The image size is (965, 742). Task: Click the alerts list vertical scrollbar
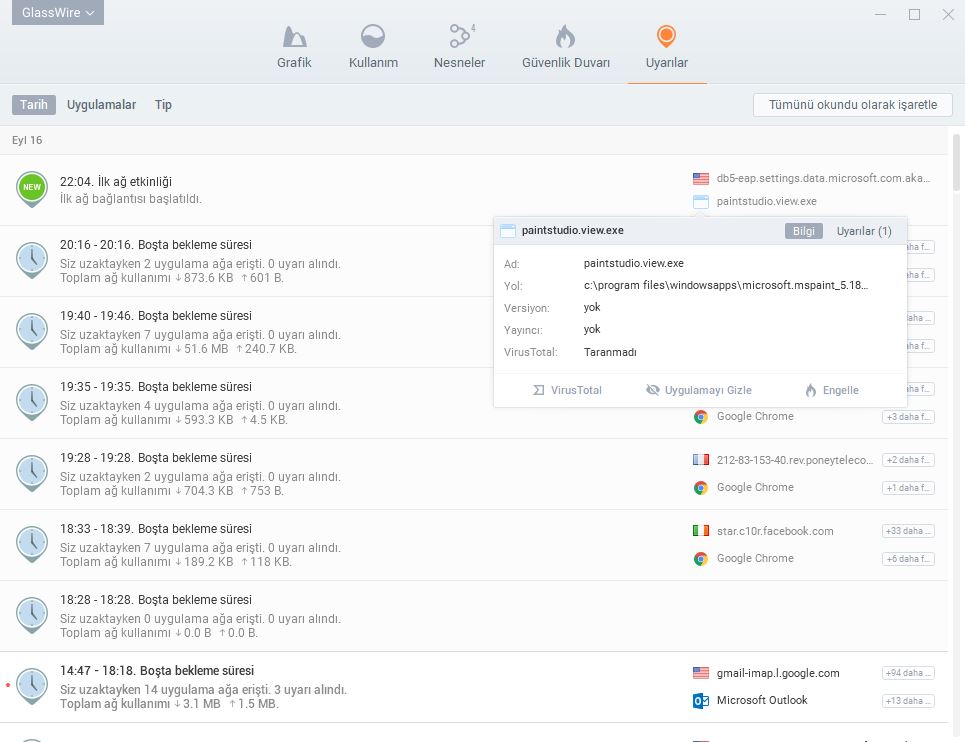click(956, 162)
